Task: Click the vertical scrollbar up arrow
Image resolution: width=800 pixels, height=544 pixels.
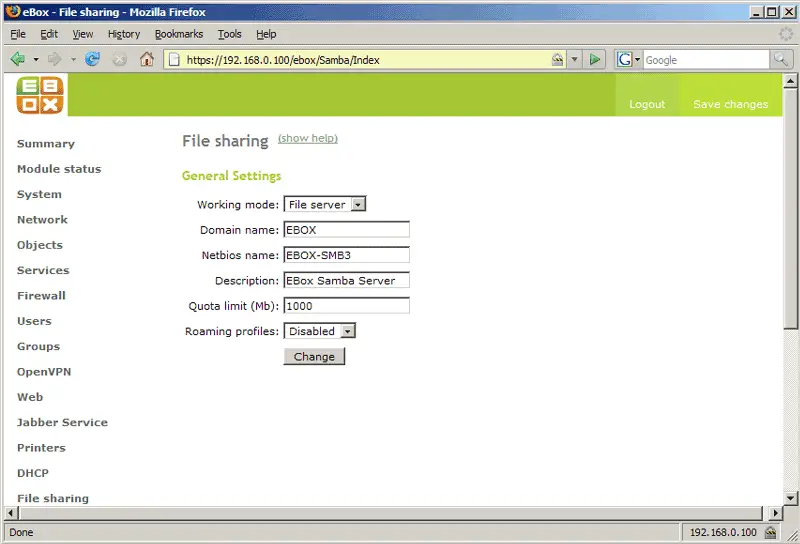Action: tap(790, 81)
